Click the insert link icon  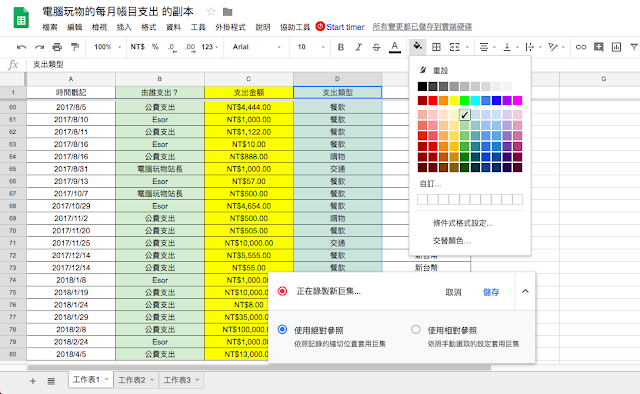580,47
